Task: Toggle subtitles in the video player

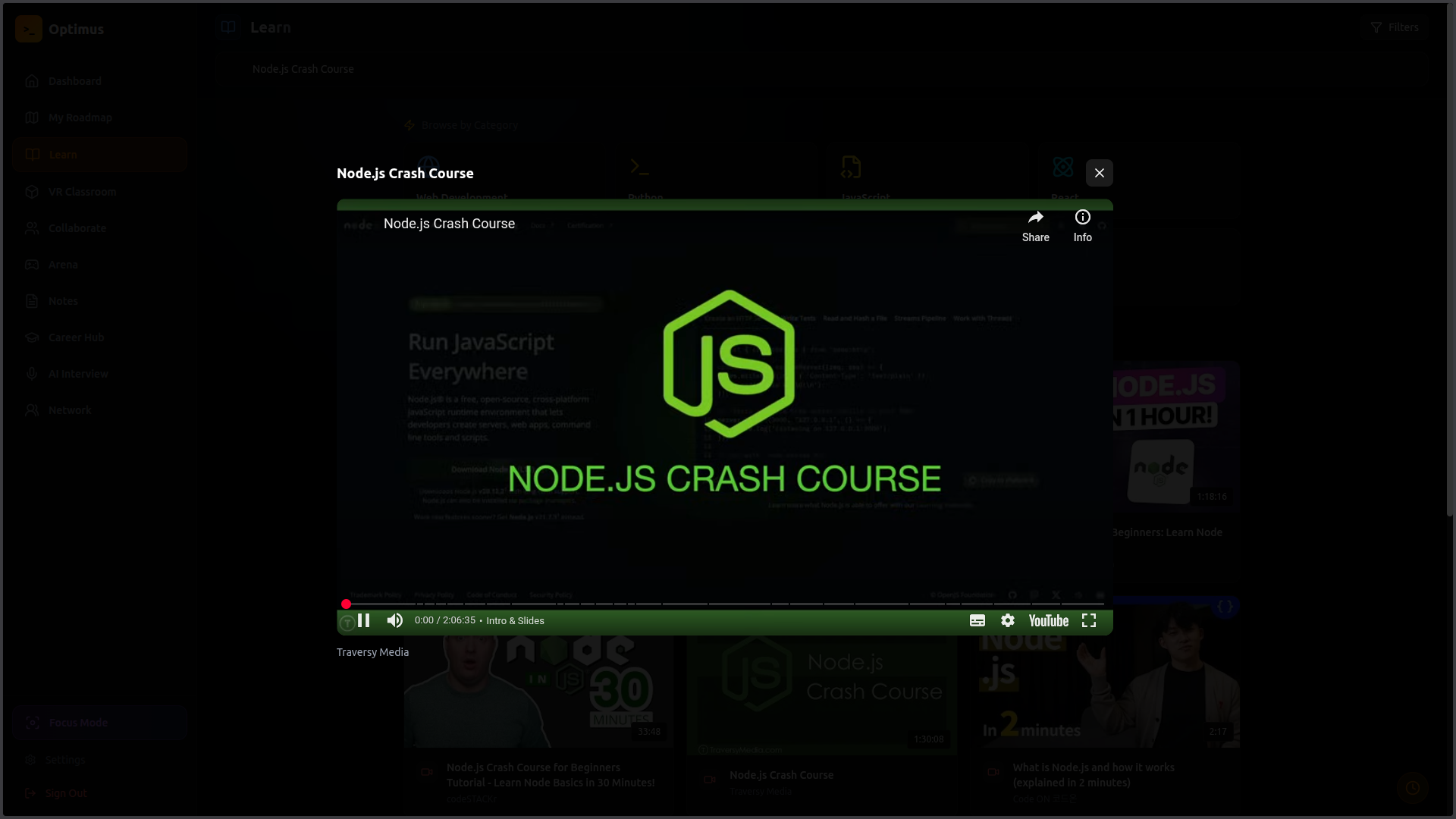Action: coord(977,620)
